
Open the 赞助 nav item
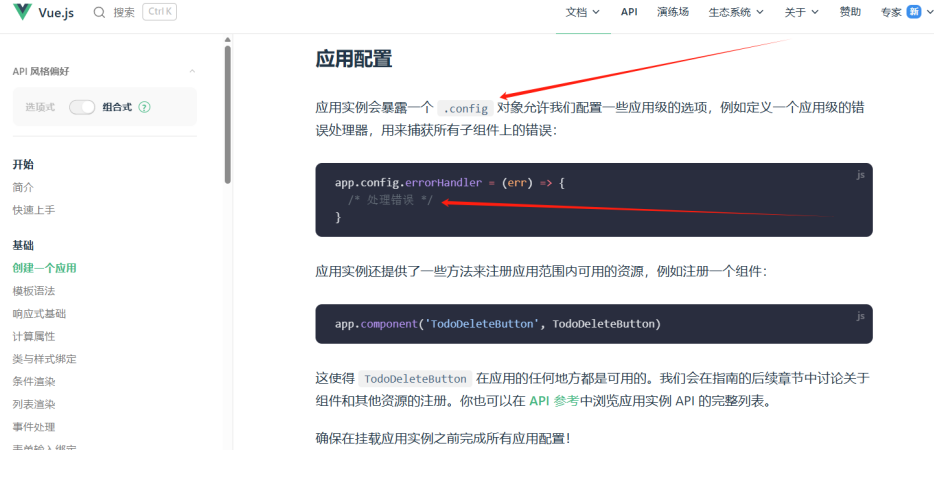pyautogui.click(x=850, y=12)
